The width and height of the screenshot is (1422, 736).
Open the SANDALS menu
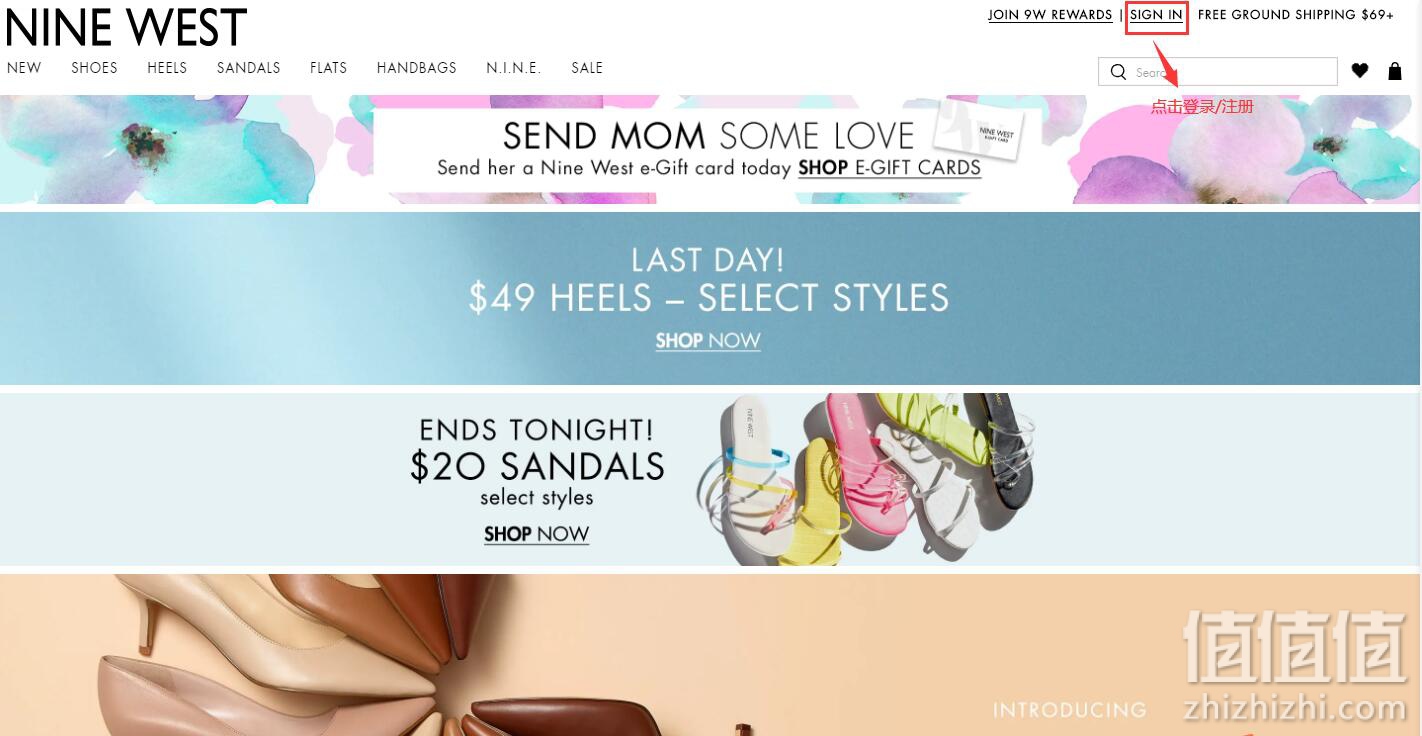tap(248, 68)
